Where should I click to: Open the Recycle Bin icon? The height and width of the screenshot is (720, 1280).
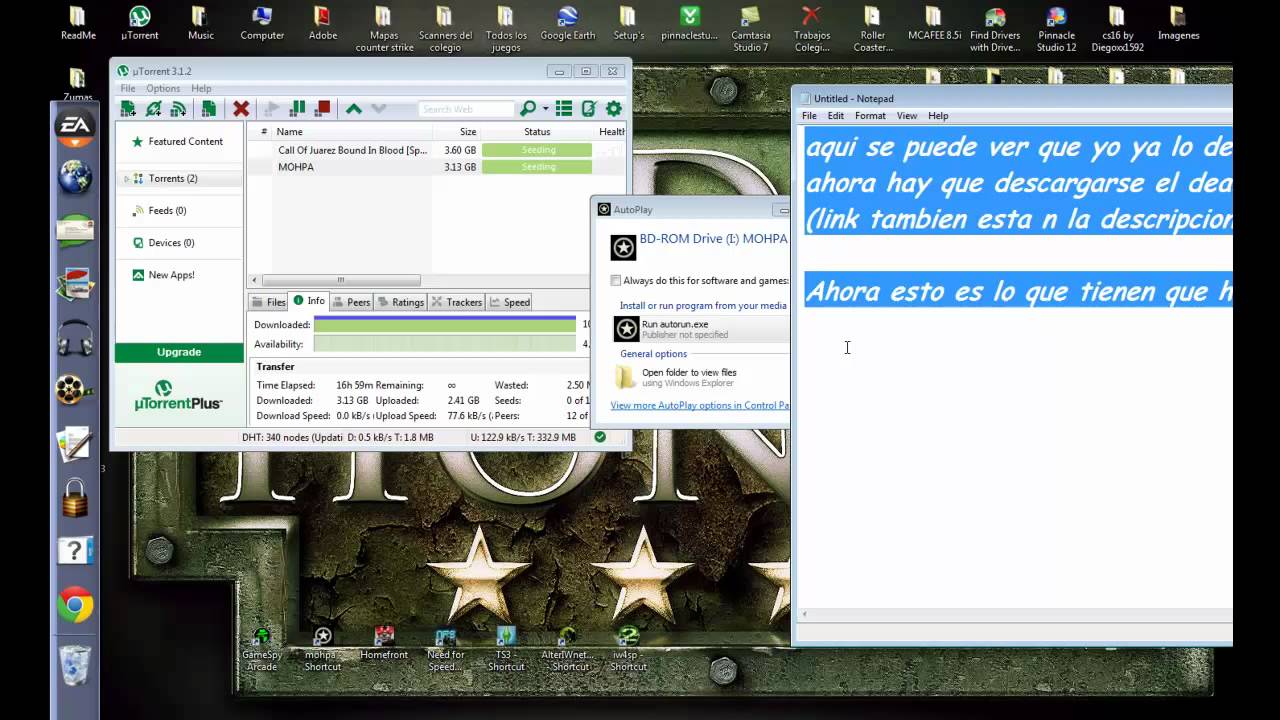[75, 664]
